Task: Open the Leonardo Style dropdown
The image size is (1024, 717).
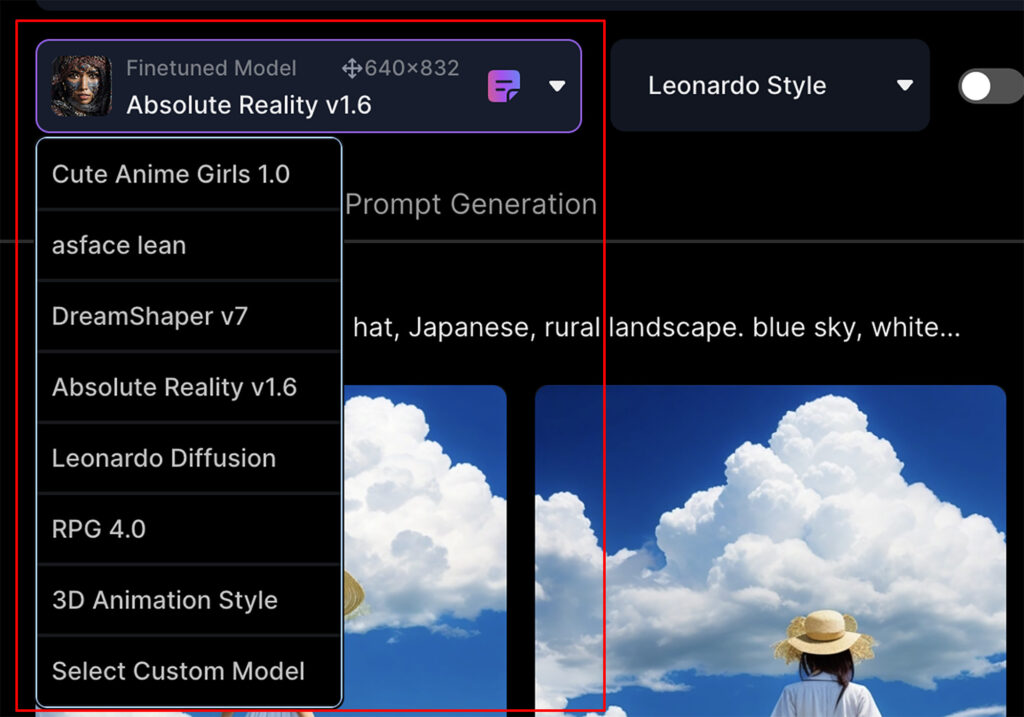Action: coord(770,86)
